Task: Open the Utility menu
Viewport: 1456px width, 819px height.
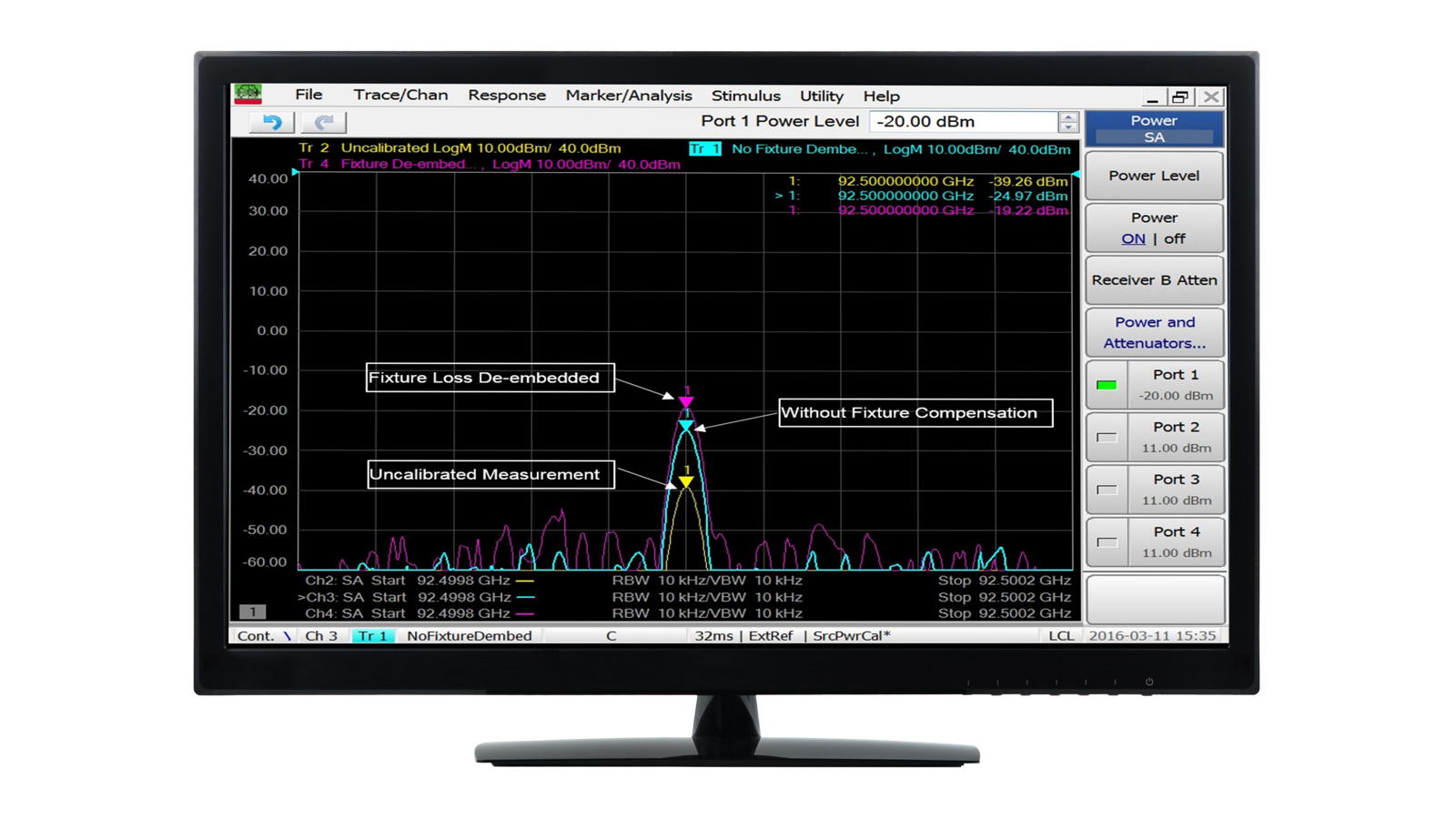Action: coord(822,96)
